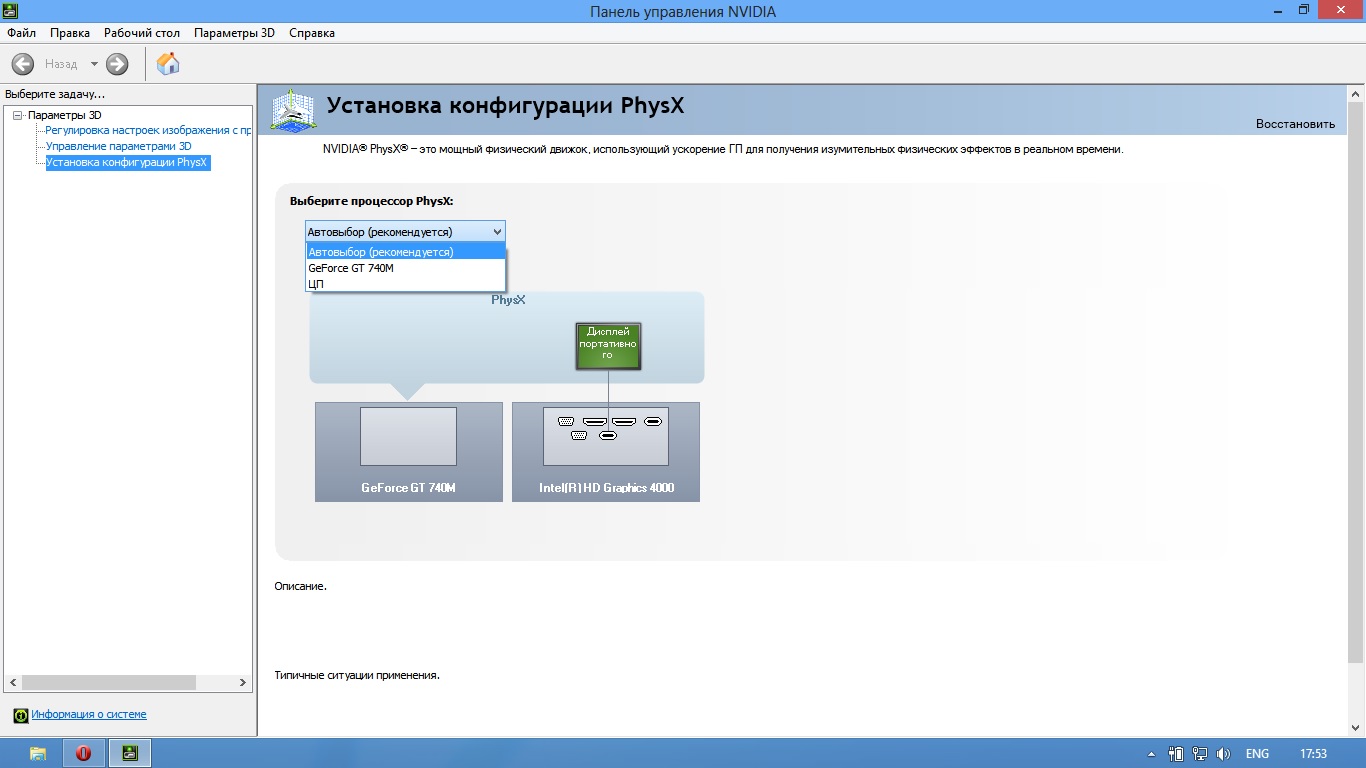Click the network tray icon
1366x768 pixels.
(x=1199, y=754)
